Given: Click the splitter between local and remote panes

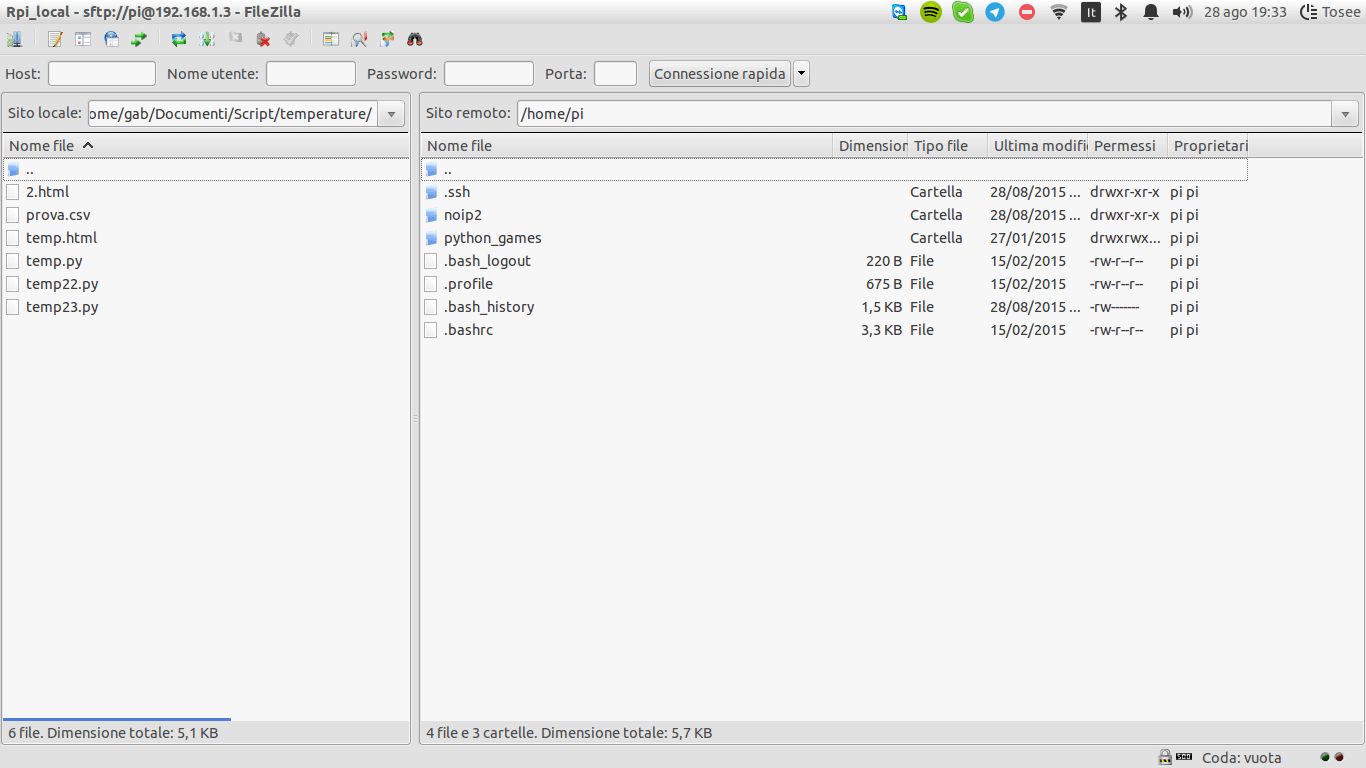Looking at the screenshot, I should click(x=415, y=420).
